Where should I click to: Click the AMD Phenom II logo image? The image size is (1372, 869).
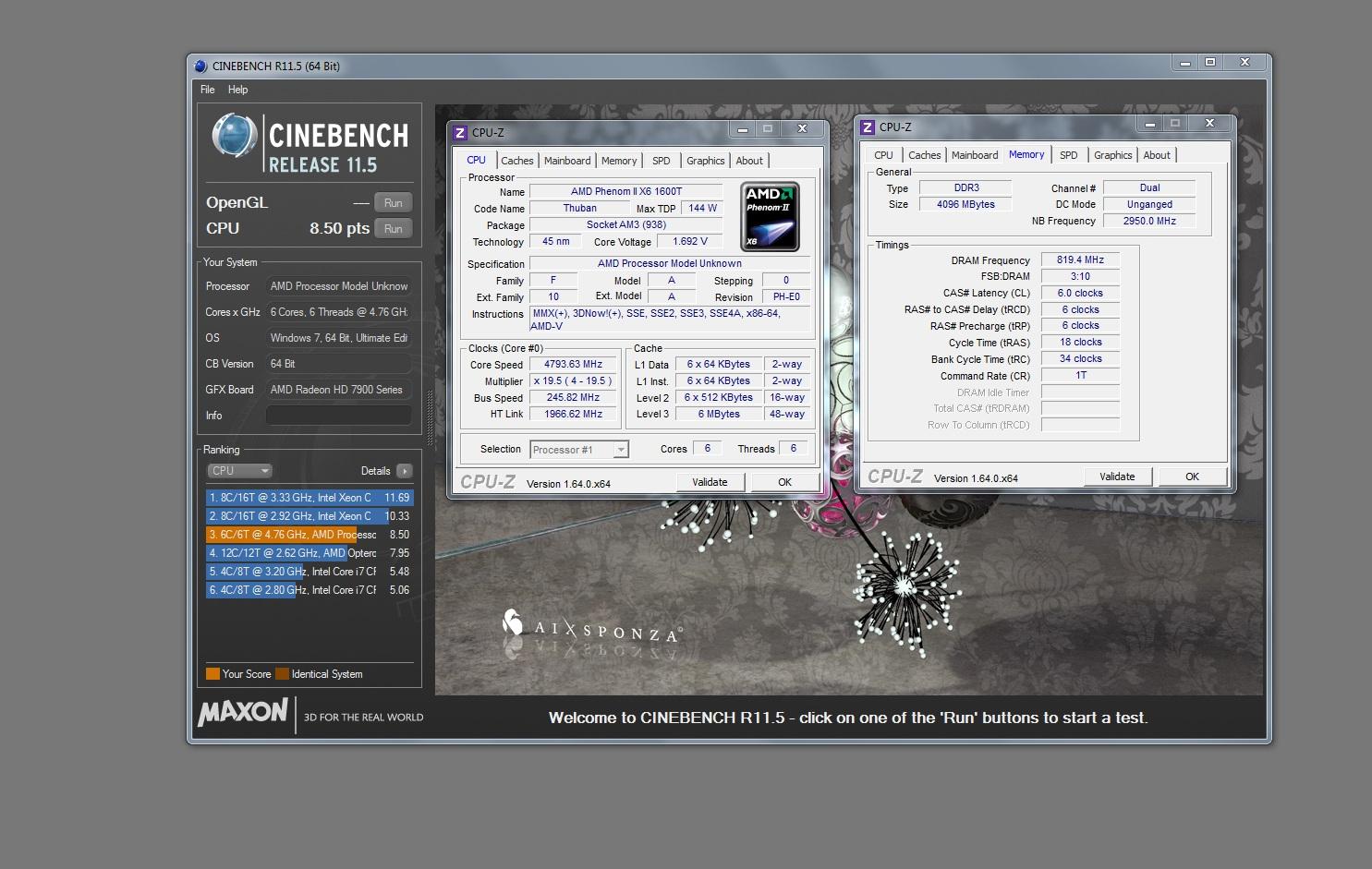(x=770, y=216)
